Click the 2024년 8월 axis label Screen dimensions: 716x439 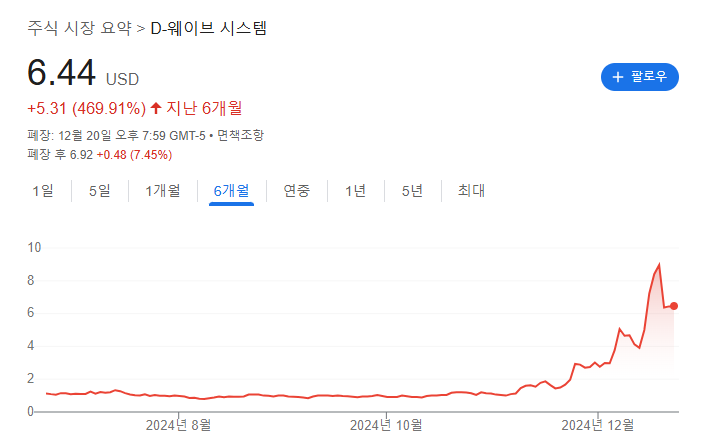(178, 425)
